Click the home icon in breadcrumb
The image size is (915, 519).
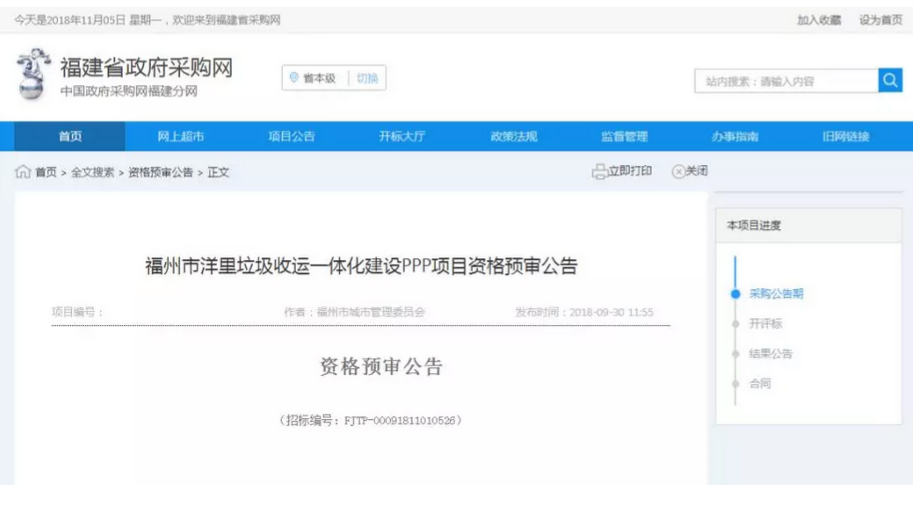23,172
